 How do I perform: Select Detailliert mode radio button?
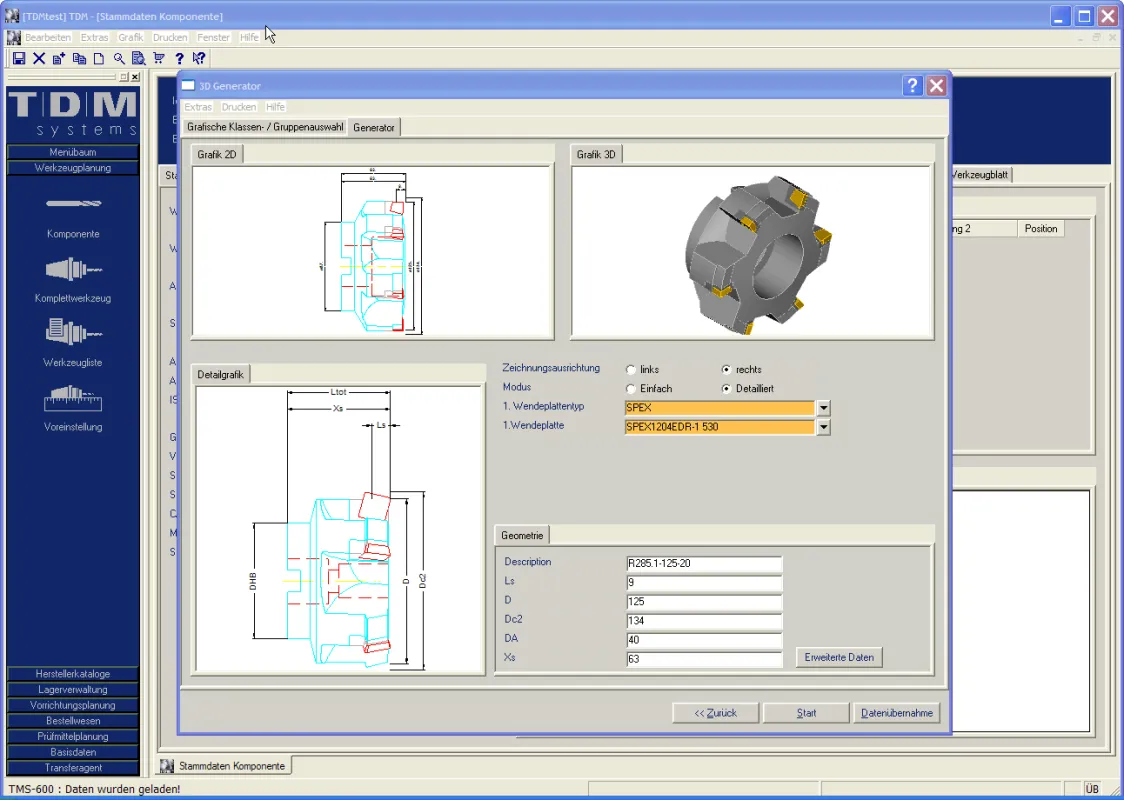tap(726, 389)
